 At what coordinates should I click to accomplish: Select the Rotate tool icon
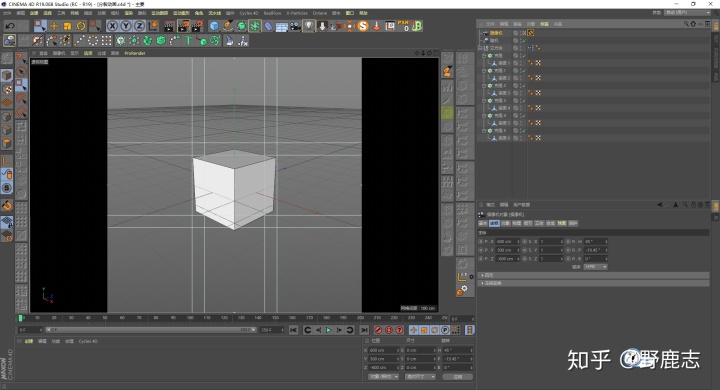(x=81, y=26)
